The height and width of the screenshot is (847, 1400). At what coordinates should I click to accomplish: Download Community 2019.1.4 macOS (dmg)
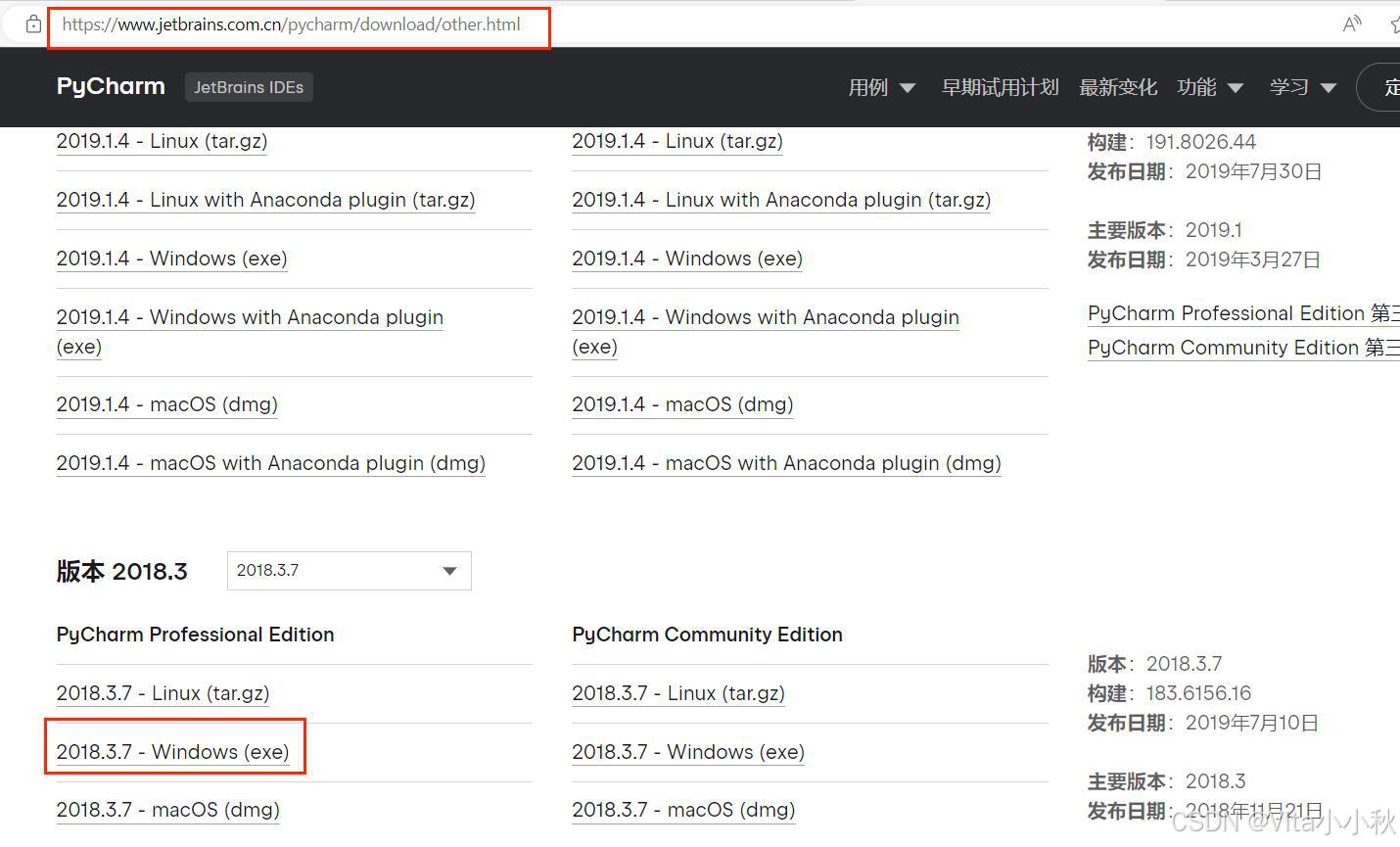pyautogui.click(x=682, y=404)
